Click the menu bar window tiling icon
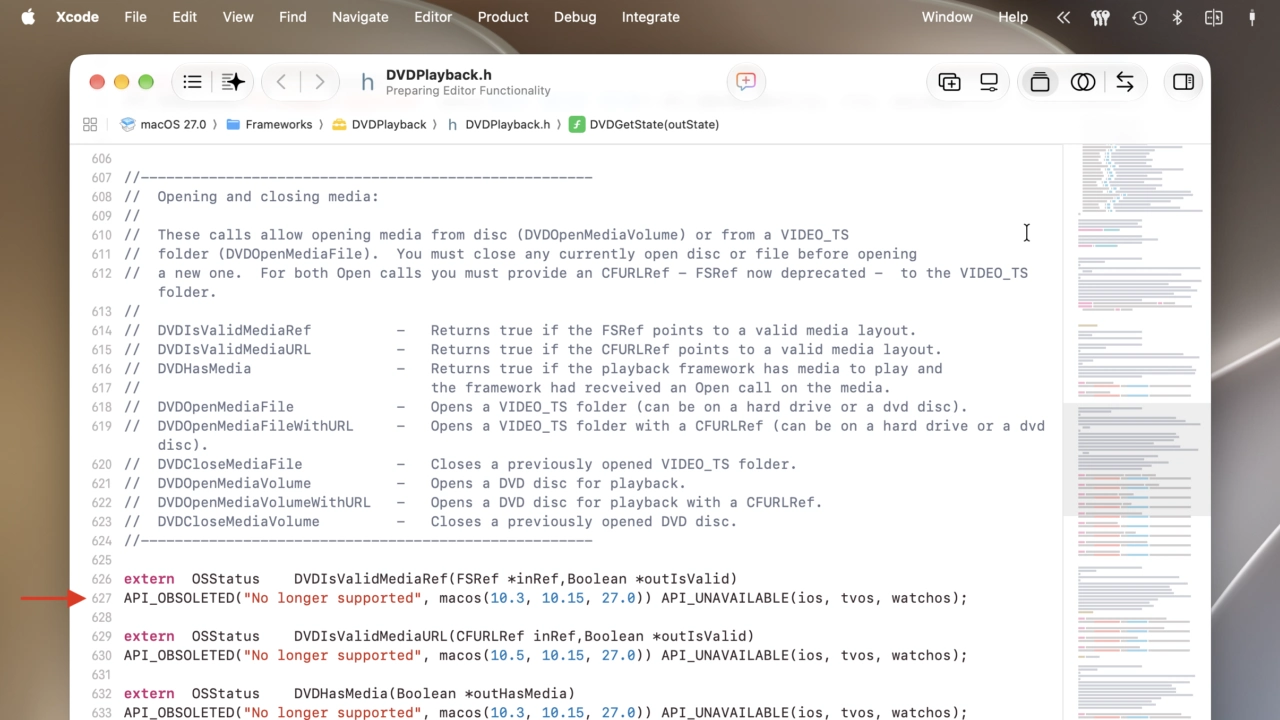Viewport: 1280px width, 720px height. (x=1213, y=17)
